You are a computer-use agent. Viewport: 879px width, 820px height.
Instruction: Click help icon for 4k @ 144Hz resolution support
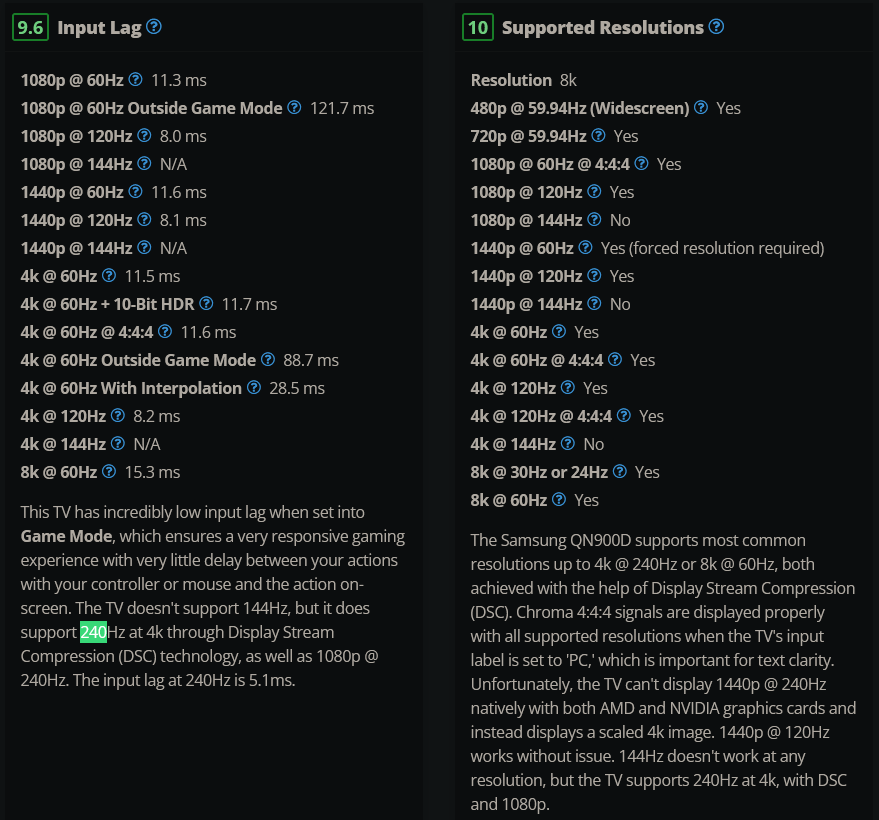pos(568,443)
